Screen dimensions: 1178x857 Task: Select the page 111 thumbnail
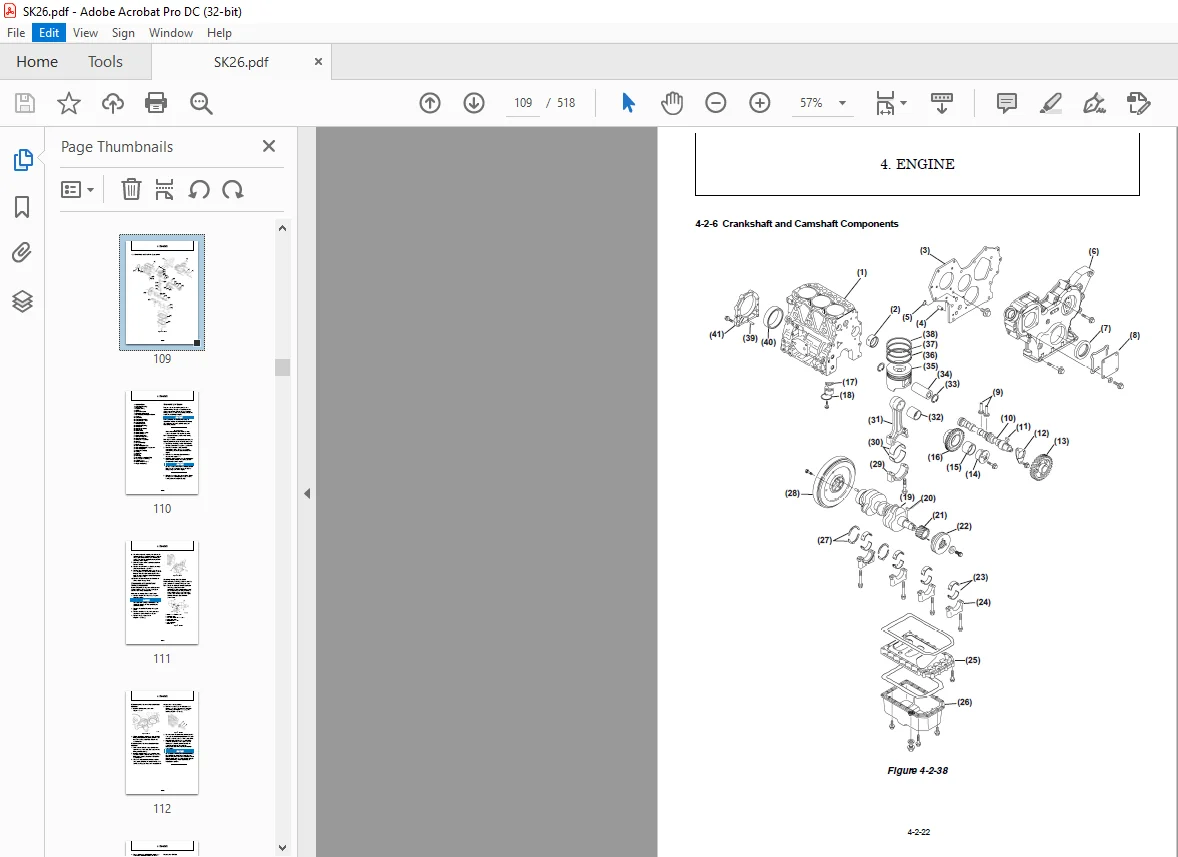tap(162, 593)
